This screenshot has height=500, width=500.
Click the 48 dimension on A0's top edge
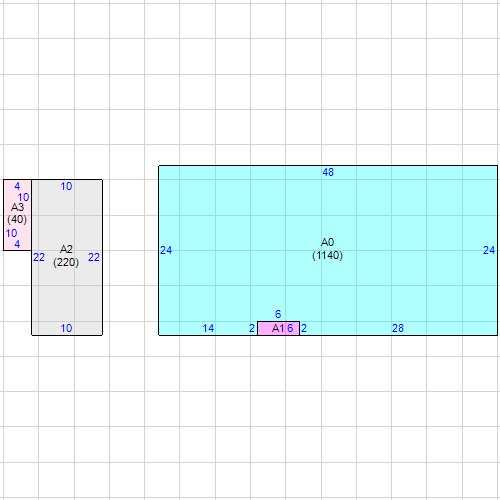[x=328, y=172]
